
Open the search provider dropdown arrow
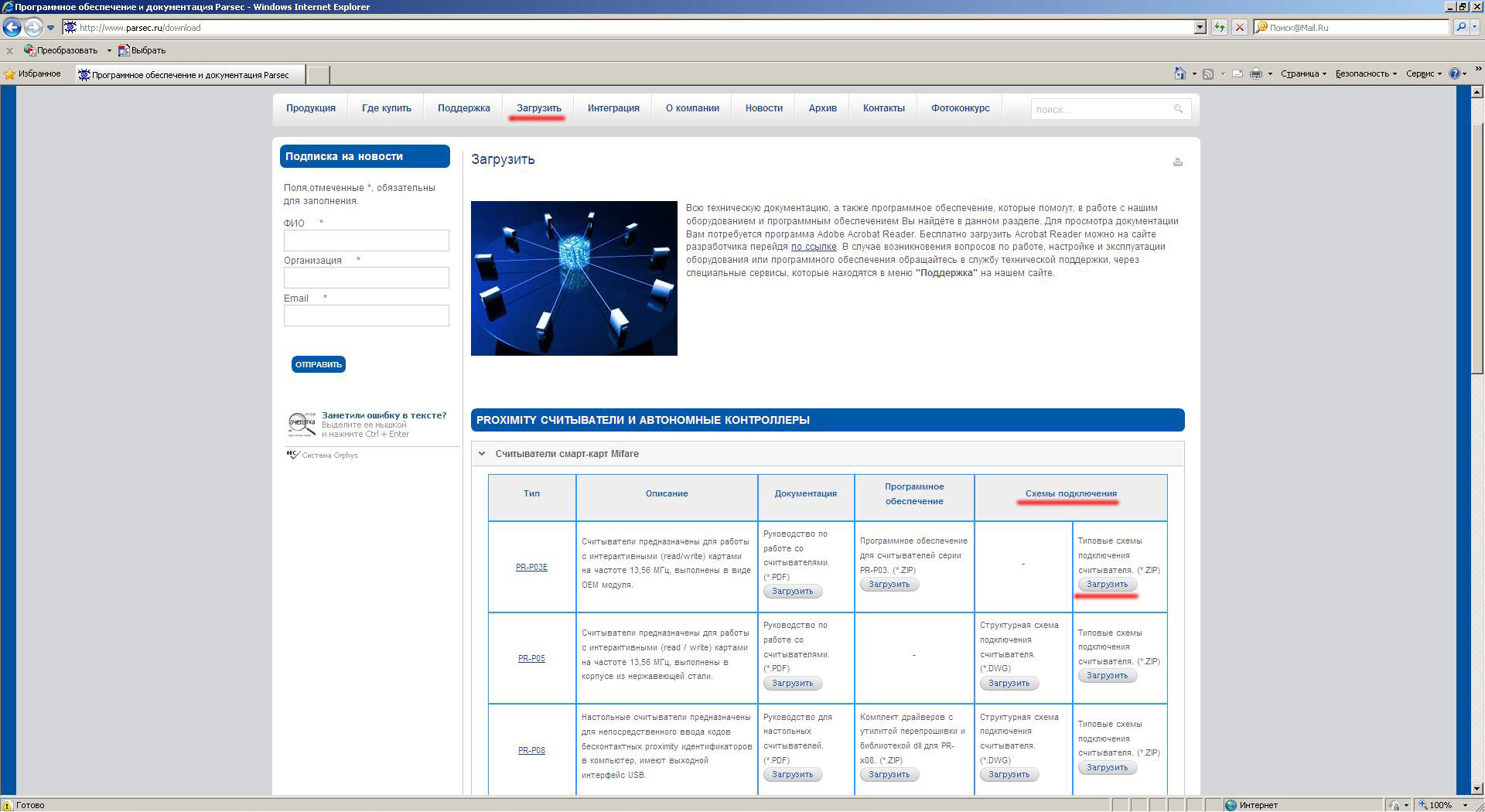1475,27
